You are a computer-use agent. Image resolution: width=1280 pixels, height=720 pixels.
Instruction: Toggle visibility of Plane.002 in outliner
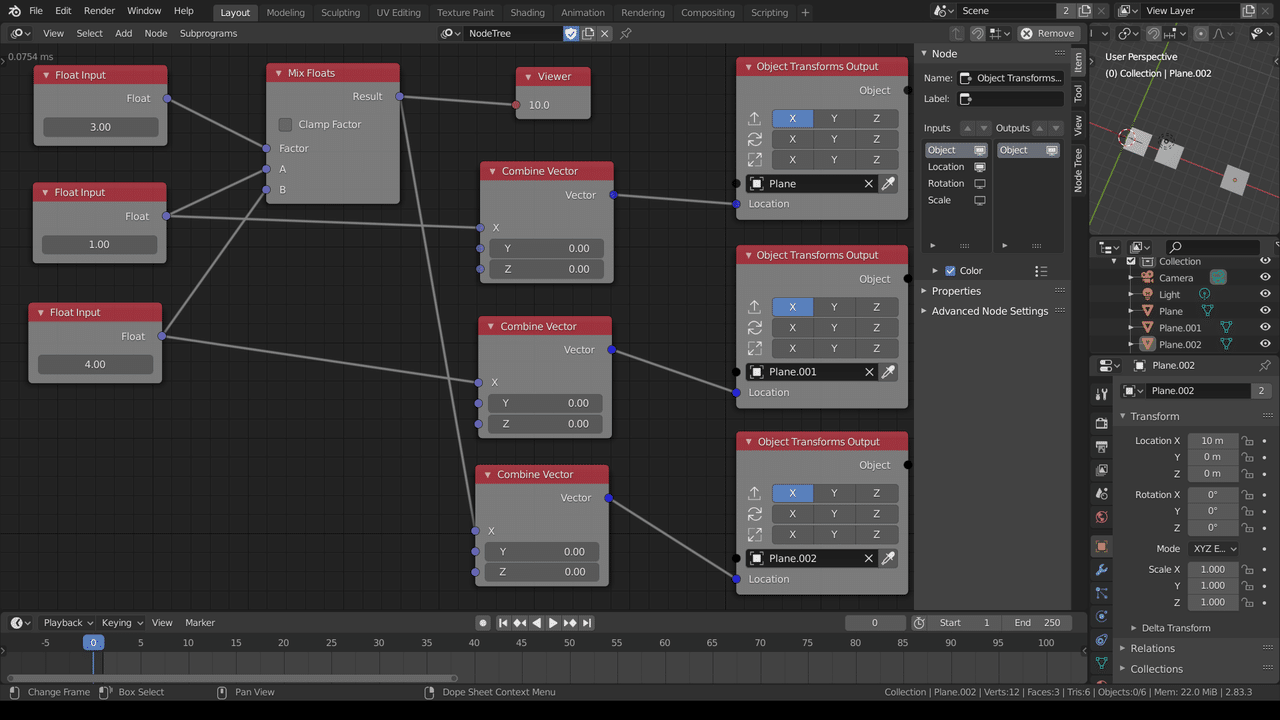click(1265, 345)
